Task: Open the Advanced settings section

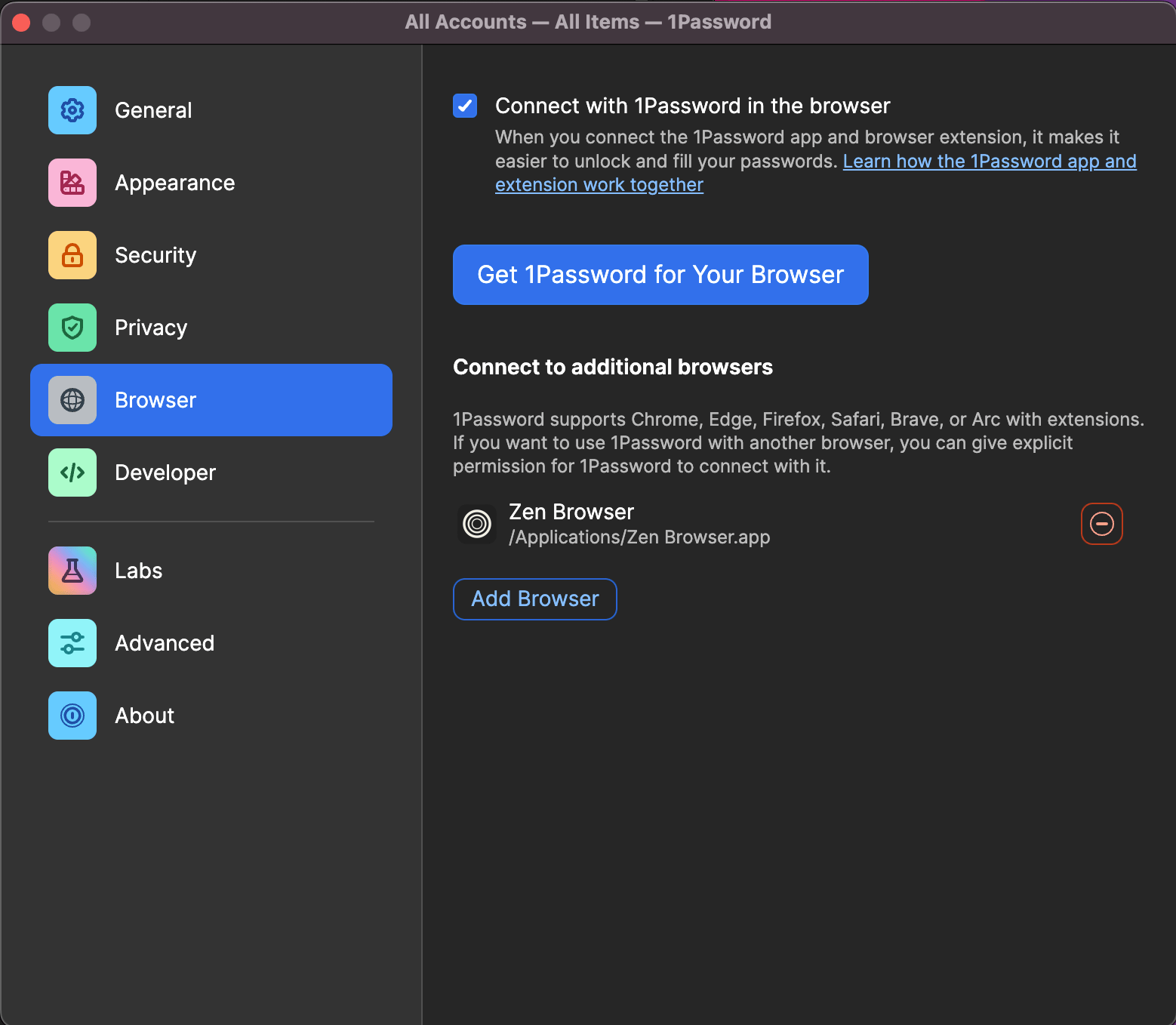Action: coord(165,643)
